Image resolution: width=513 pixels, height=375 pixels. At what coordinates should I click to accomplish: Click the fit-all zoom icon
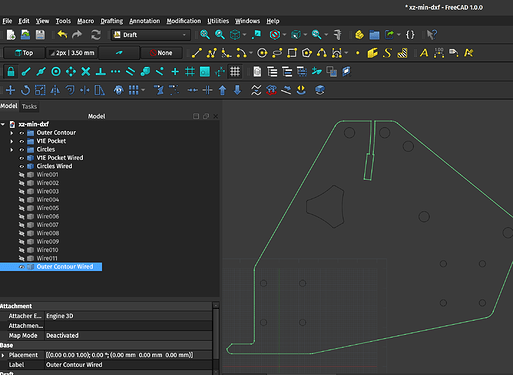205,35
